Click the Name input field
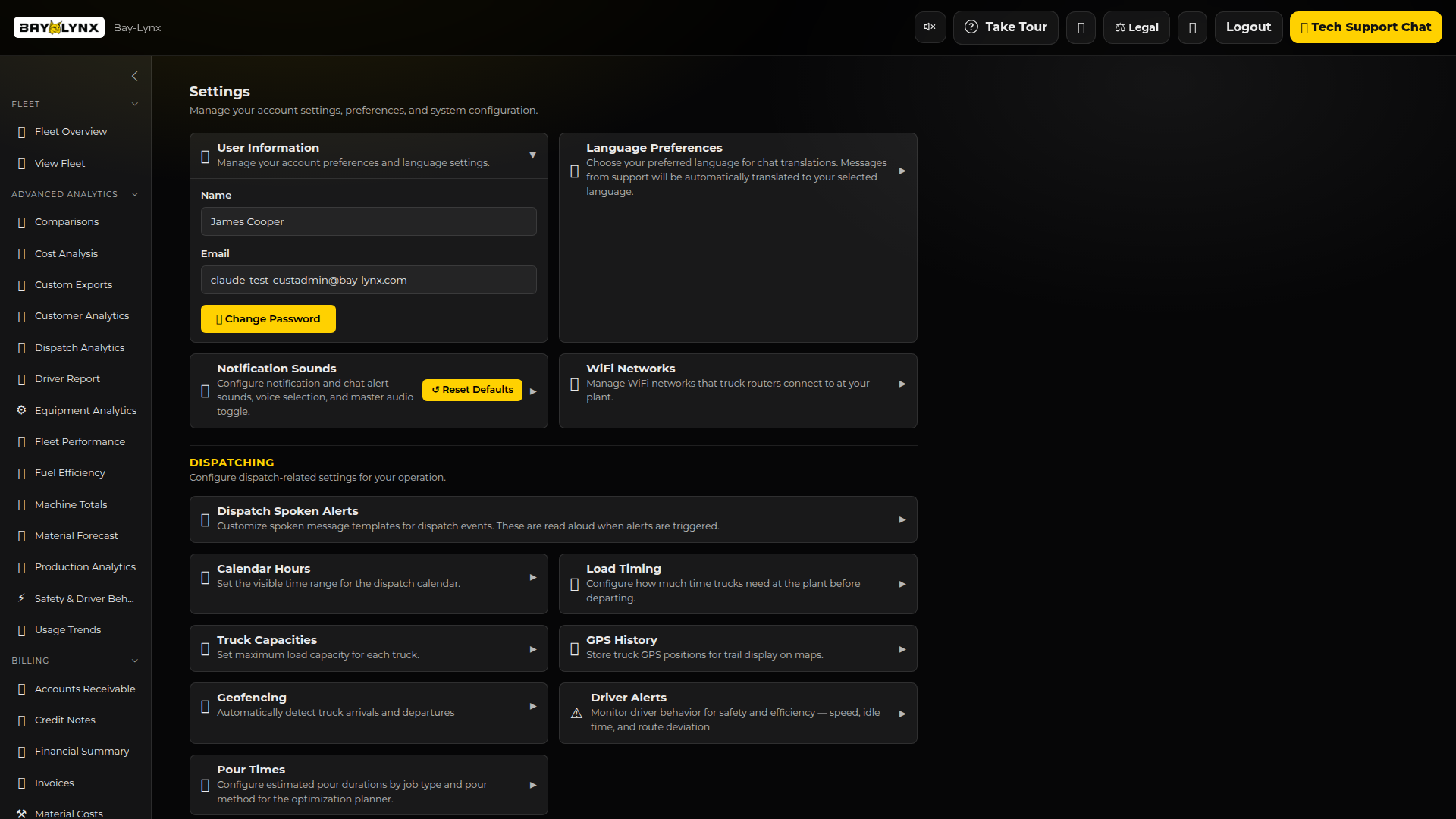This screenshot has height=819, width=1456. click(369, 221)
